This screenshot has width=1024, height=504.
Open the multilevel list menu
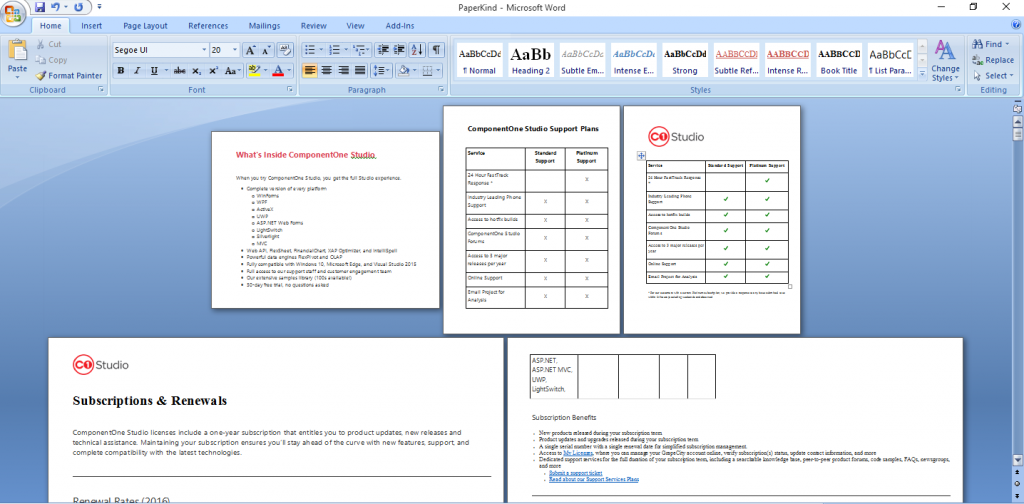pyautogui.click(x=359, y=50)
